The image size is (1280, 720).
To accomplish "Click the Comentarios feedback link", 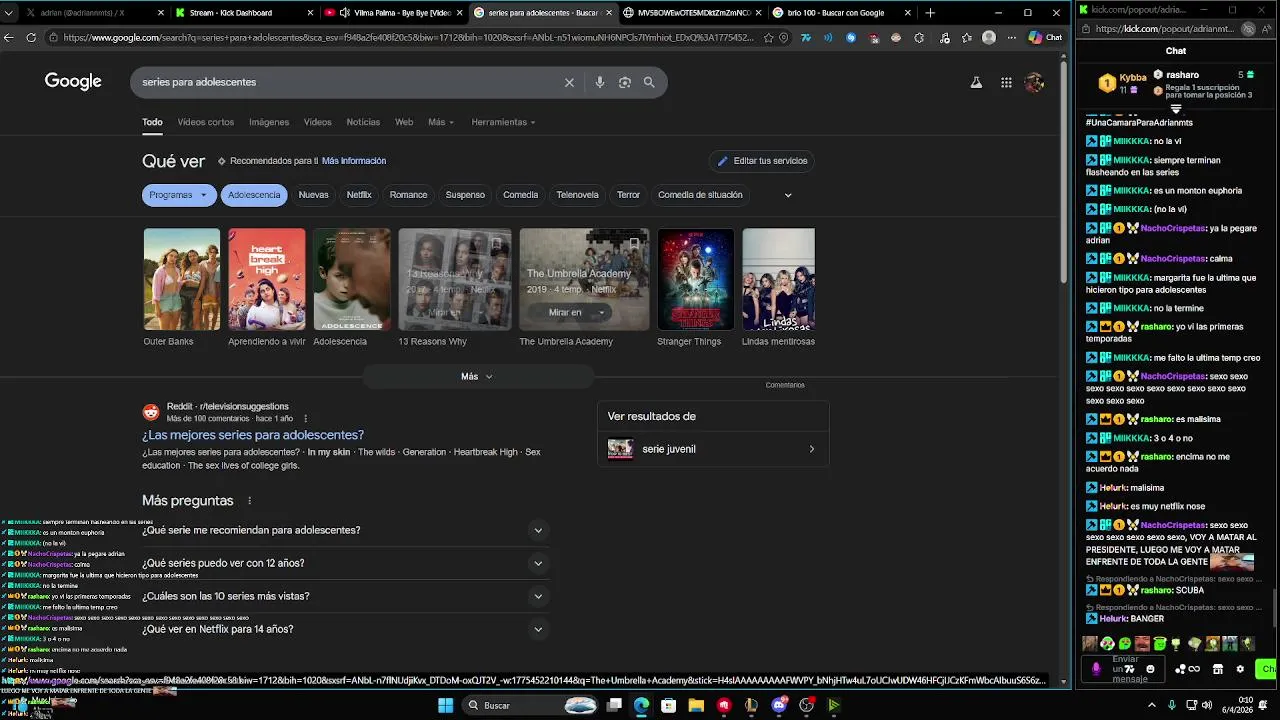I will [x=785, y=385].
